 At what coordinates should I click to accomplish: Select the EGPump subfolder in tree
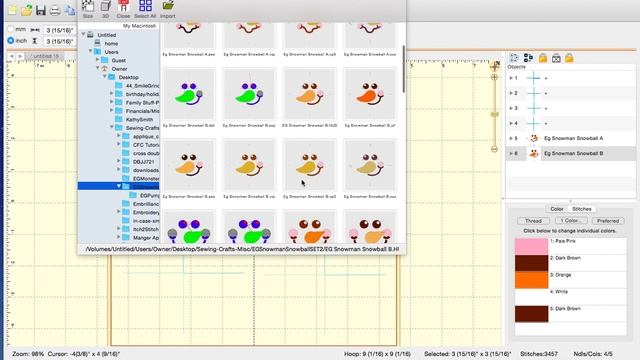coord(149,195)
